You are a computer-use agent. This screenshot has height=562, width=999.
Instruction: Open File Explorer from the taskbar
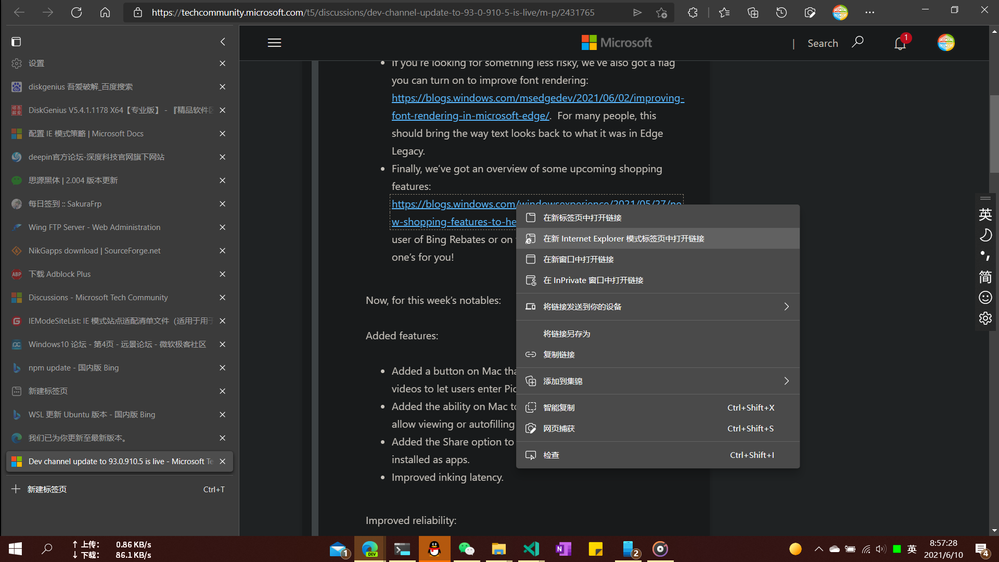(499, 549)
